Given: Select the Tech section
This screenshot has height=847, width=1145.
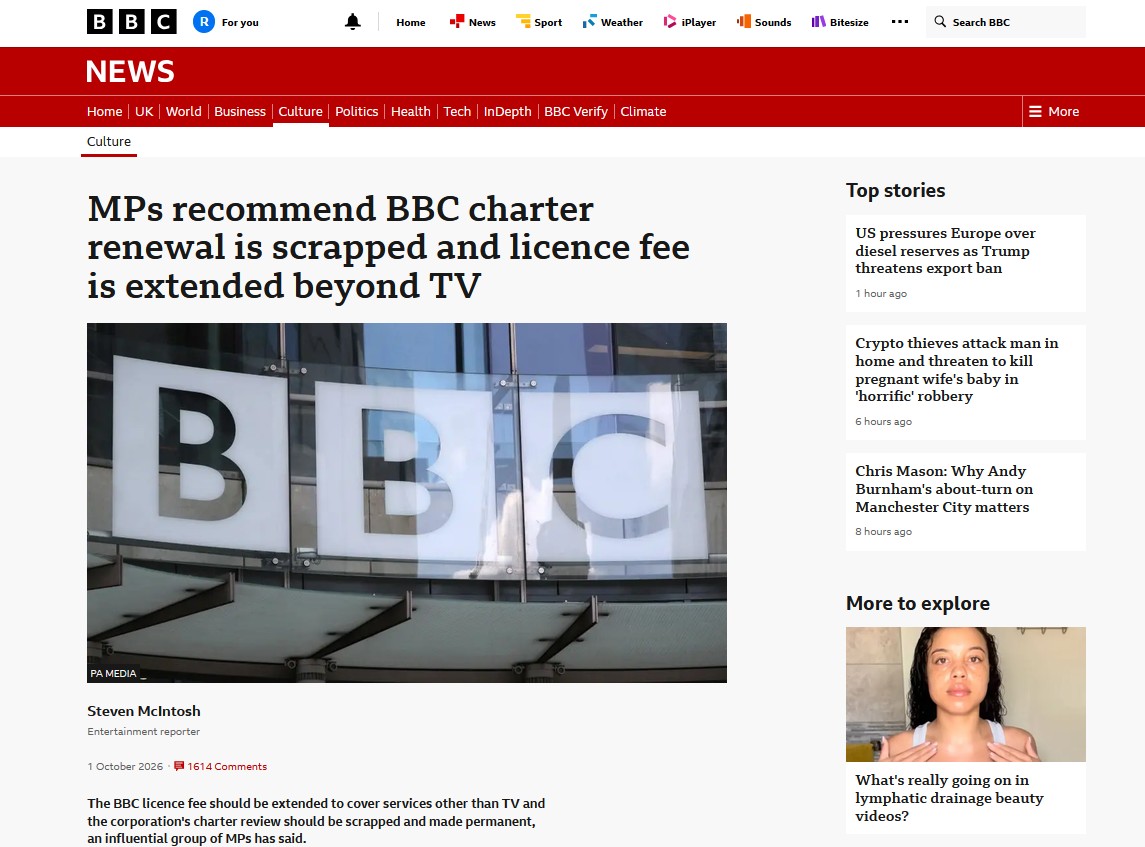Looking at the screenshot, I should (x=457, y=112).
